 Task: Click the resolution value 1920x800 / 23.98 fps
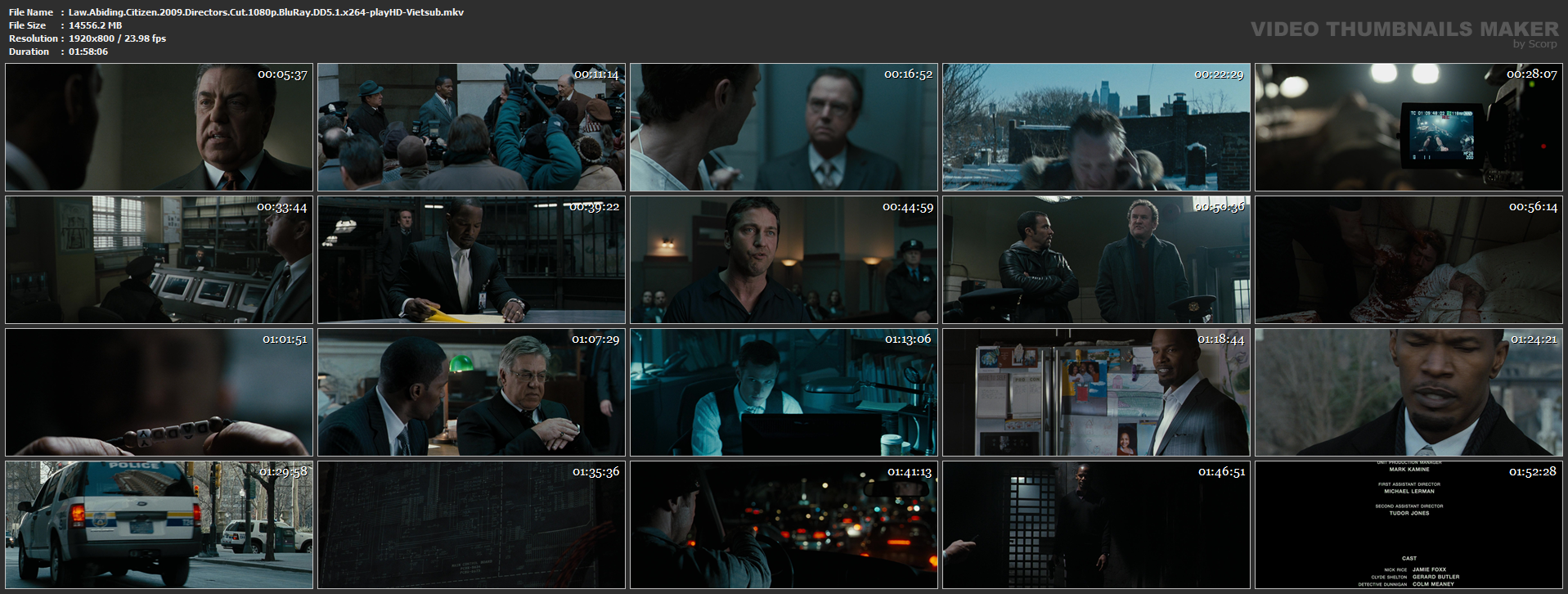117,38
